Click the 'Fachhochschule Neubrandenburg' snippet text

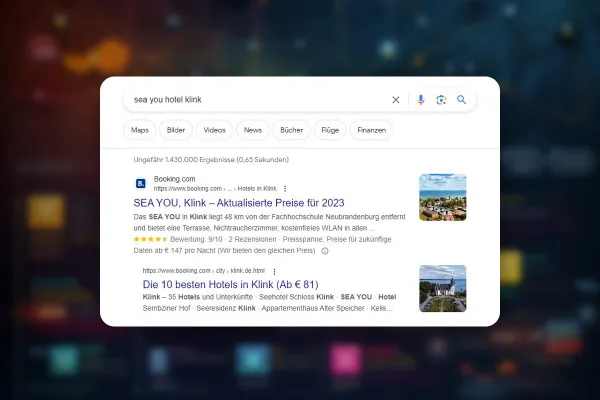(x=327, y=217)
